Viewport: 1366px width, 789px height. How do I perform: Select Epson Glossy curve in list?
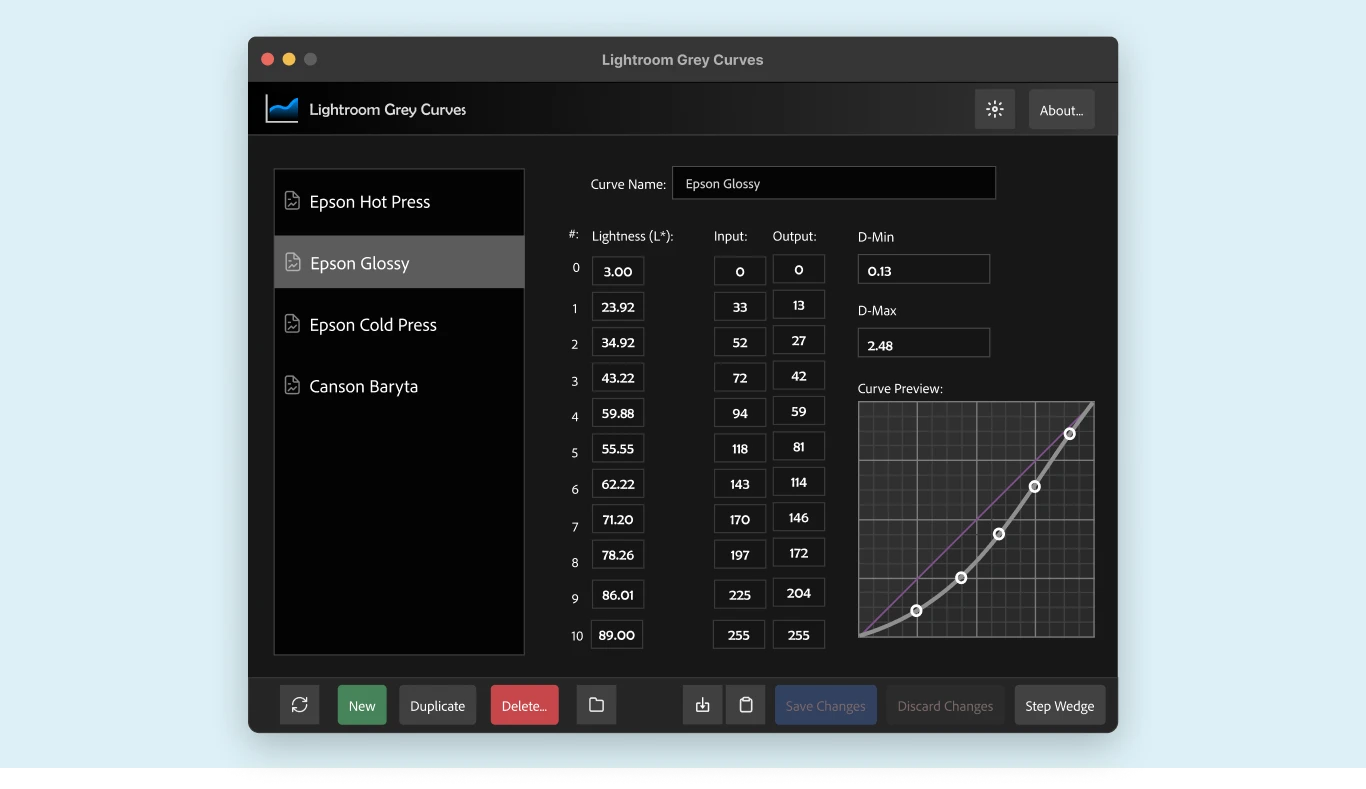point(399,262)
